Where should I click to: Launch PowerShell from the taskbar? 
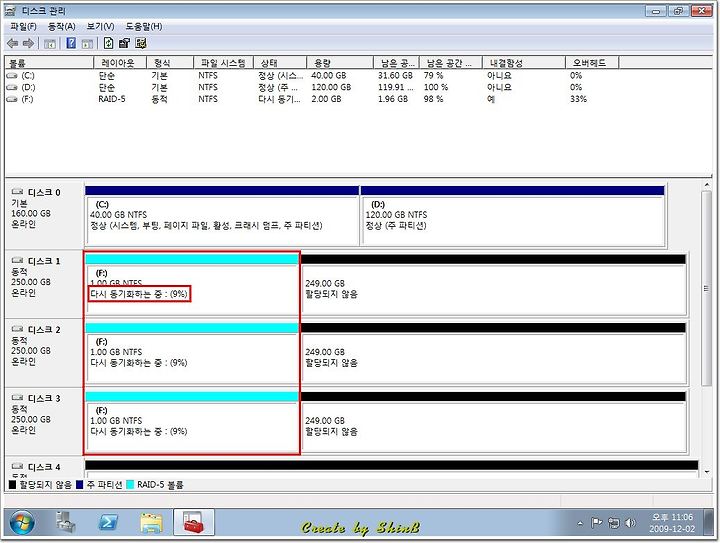coord(108,522)
